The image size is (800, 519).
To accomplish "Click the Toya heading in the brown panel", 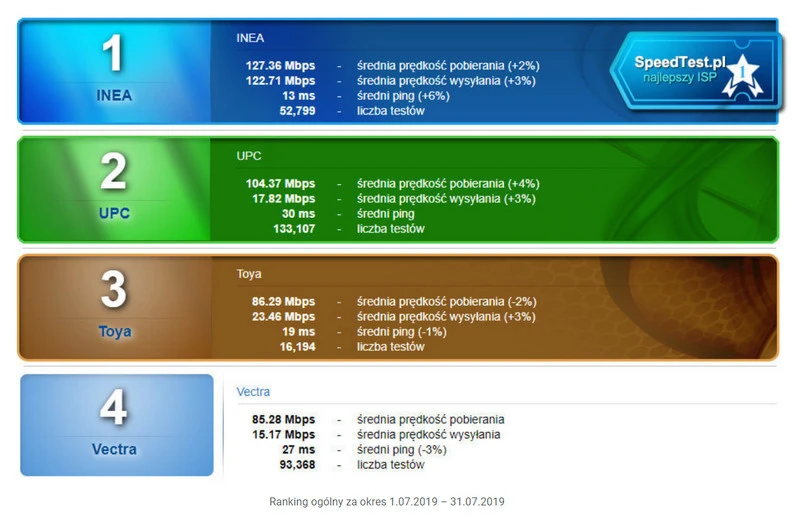I will click(249, 274).
